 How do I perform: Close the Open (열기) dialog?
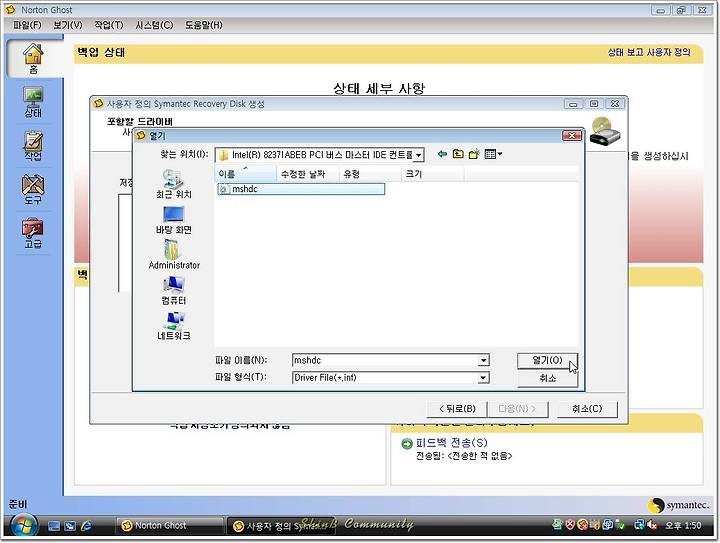572,135
